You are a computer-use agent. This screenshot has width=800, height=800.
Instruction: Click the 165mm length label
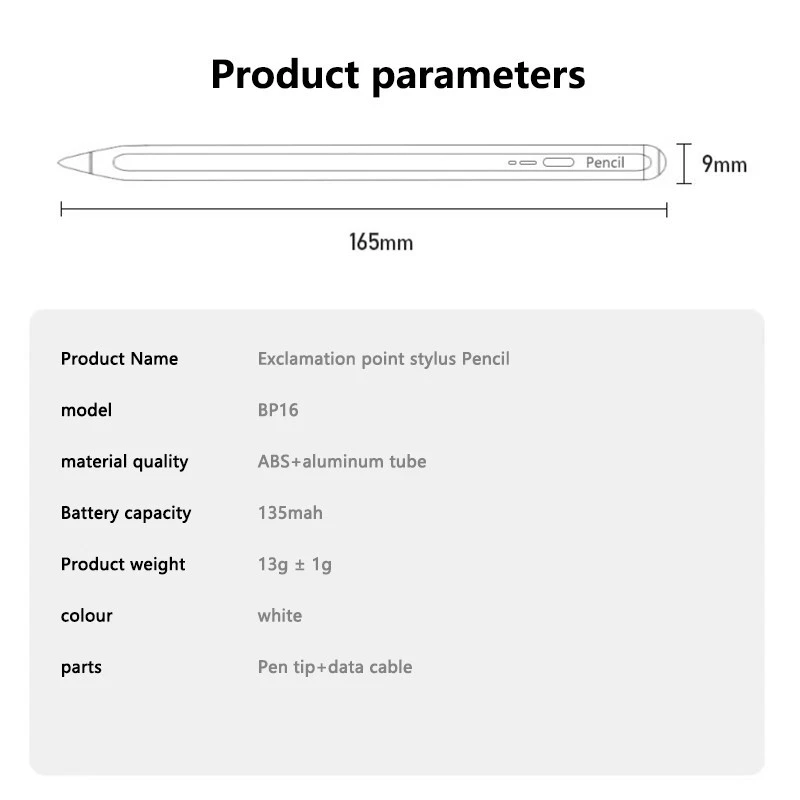pyautogui.click(x=380, y=242)
